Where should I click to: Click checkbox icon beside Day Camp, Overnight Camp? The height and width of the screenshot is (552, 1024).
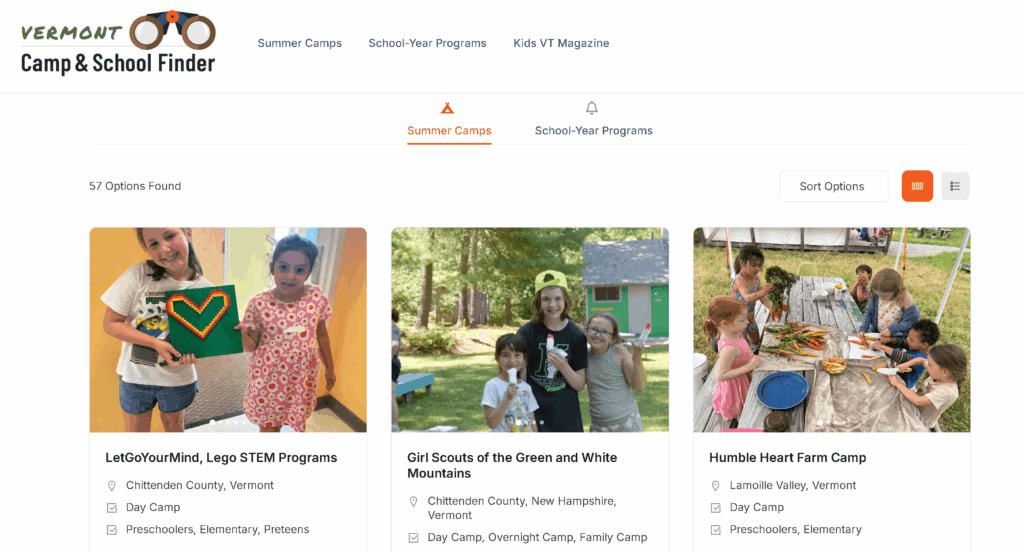tap(414, 537)
